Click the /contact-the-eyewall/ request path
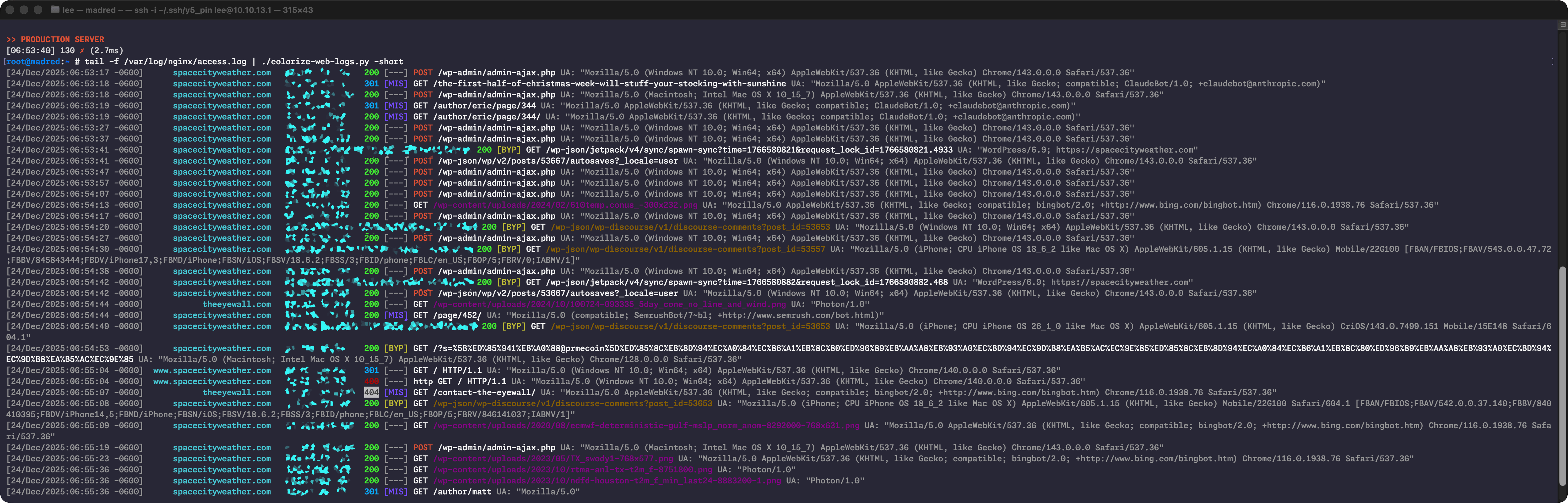 click(484, 392)
